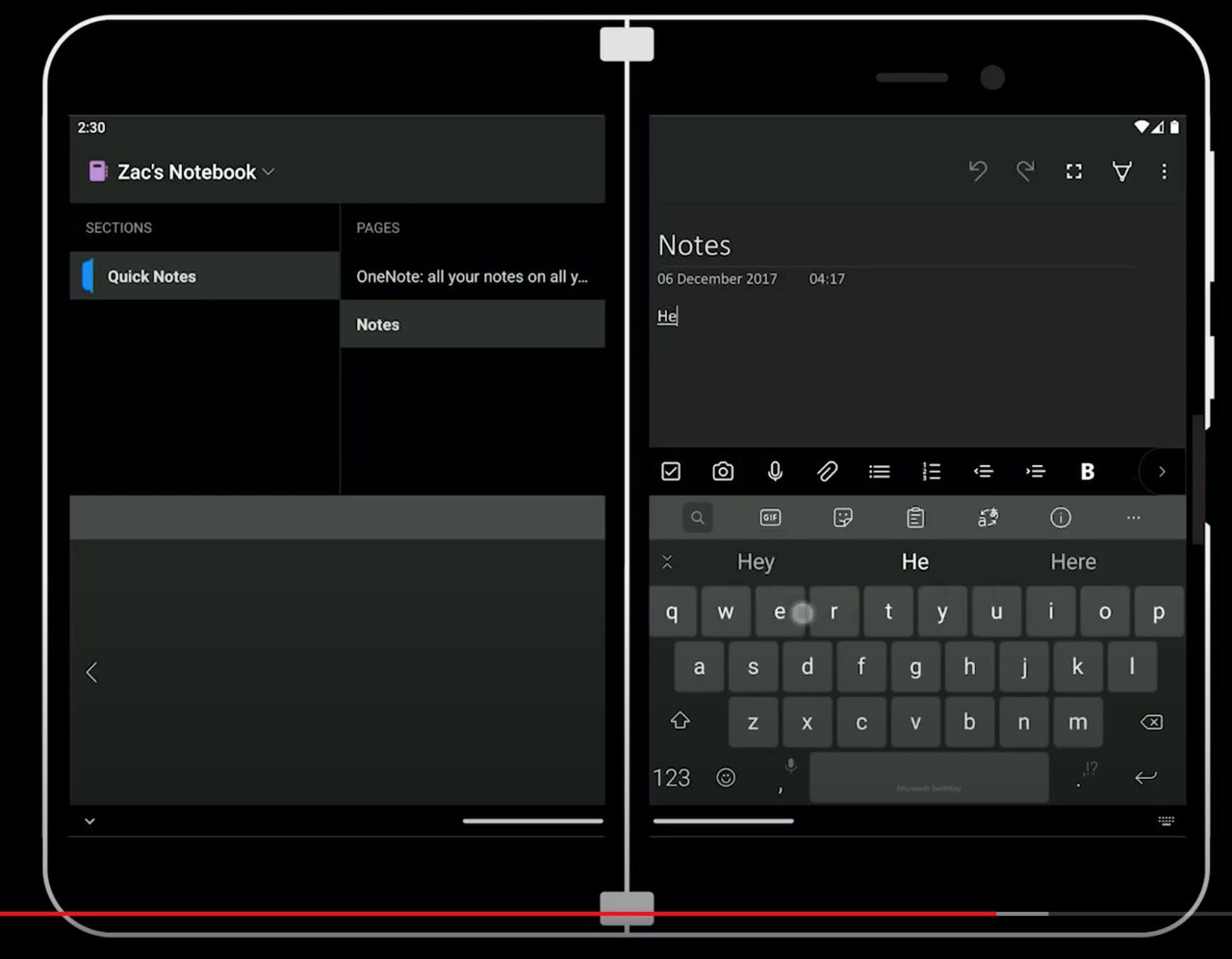Switch to 123 numeric keyboard
This screenshot has height=959, width=1232.
672,777
